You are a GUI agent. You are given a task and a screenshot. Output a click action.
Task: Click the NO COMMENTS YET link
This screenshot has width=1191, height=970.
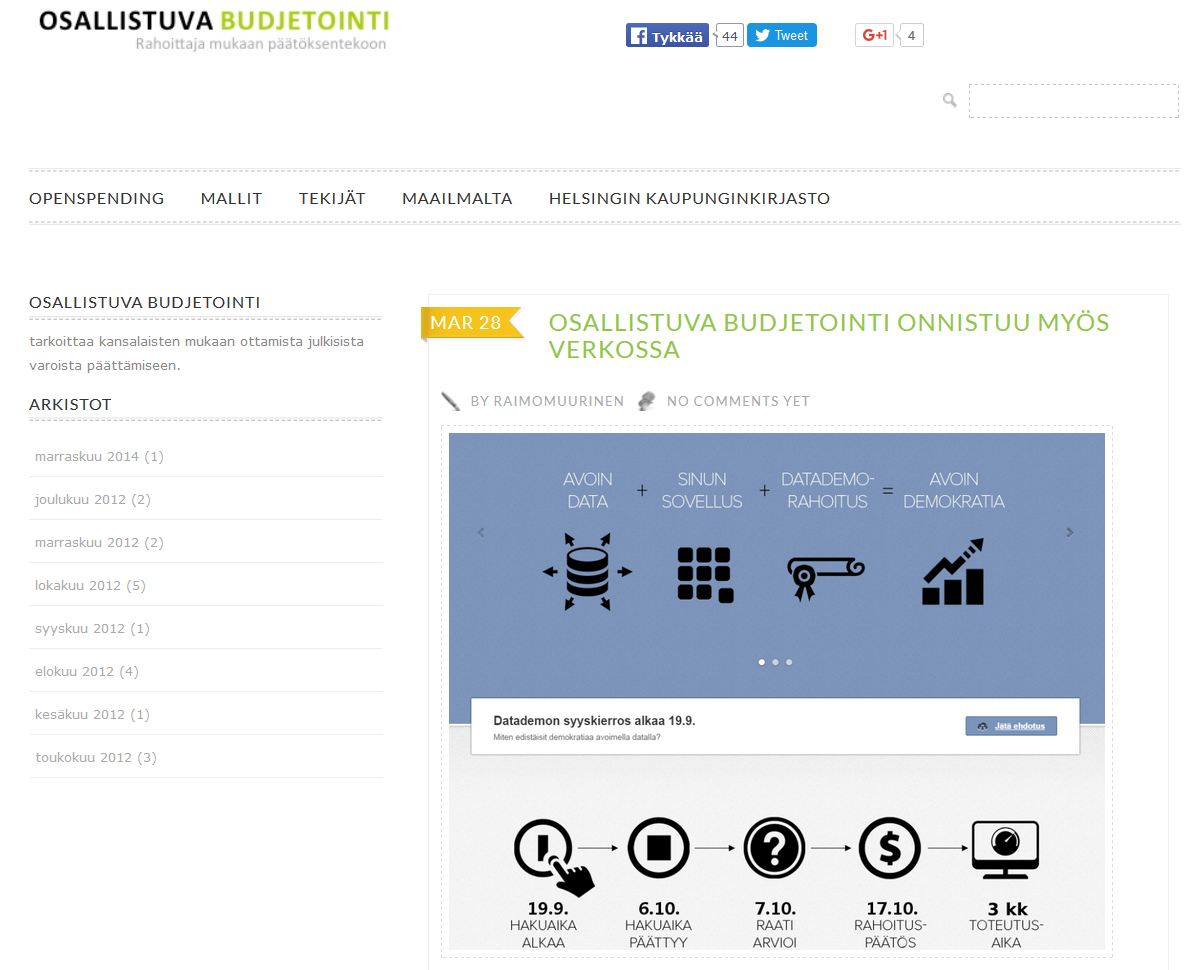pos(738,401)
